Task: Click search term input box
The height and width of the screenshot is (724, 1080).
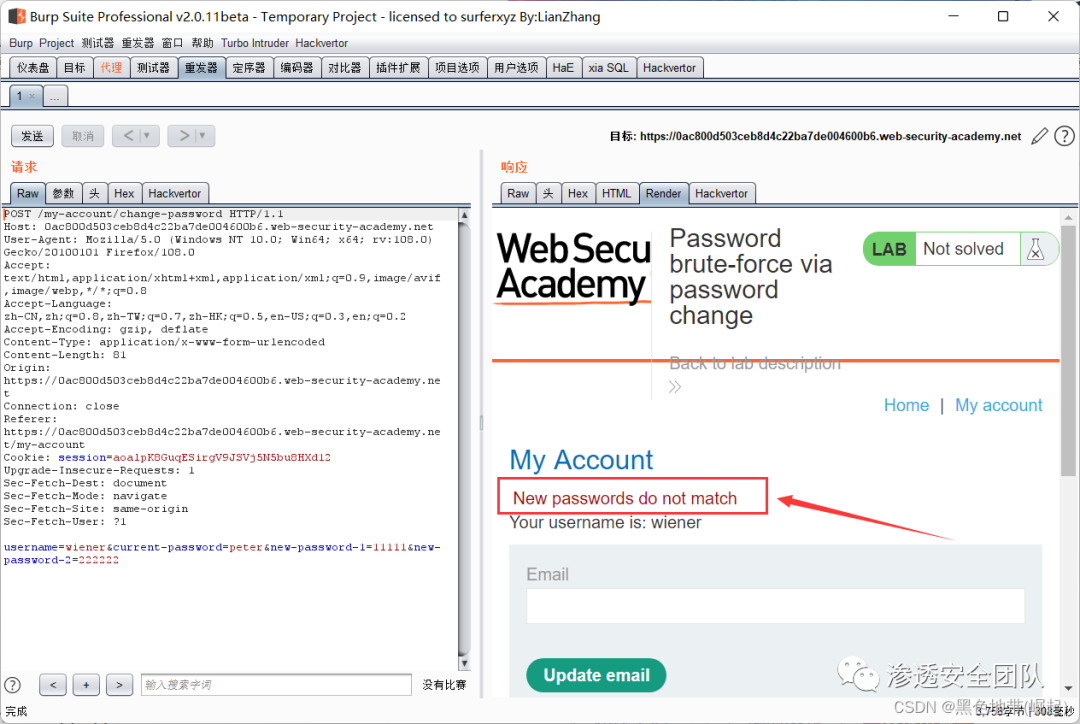Action: click(x=276, y=685)
